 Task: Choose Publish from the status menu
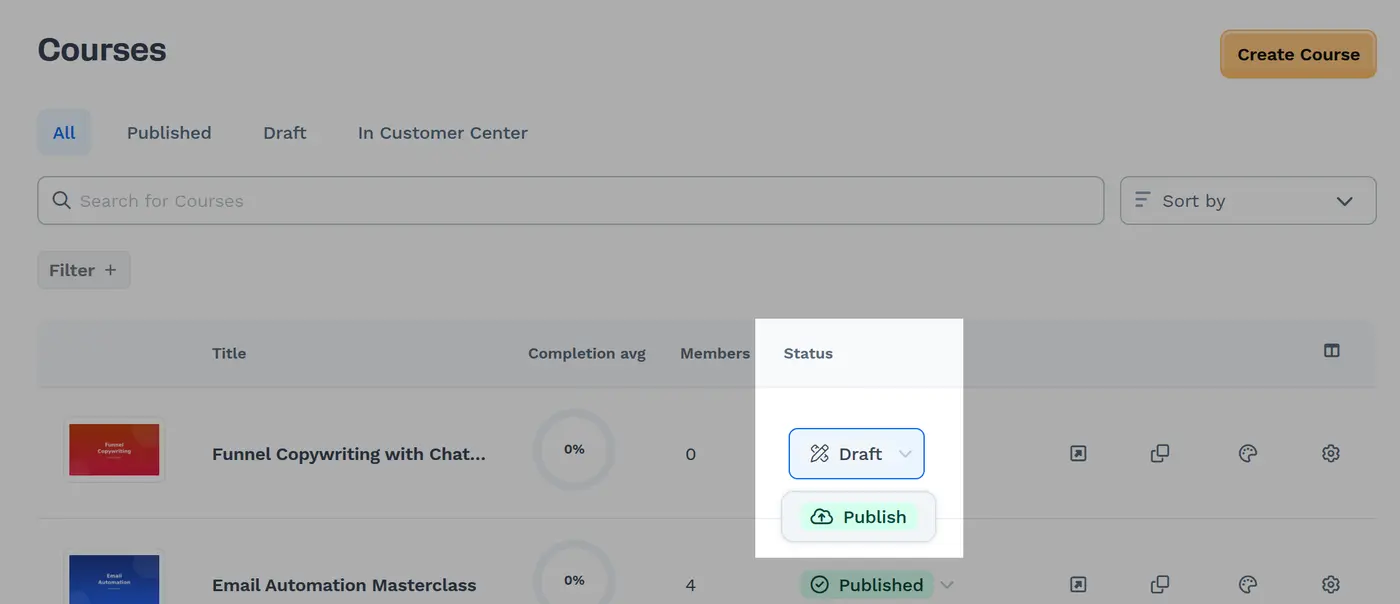click(859, 517)
